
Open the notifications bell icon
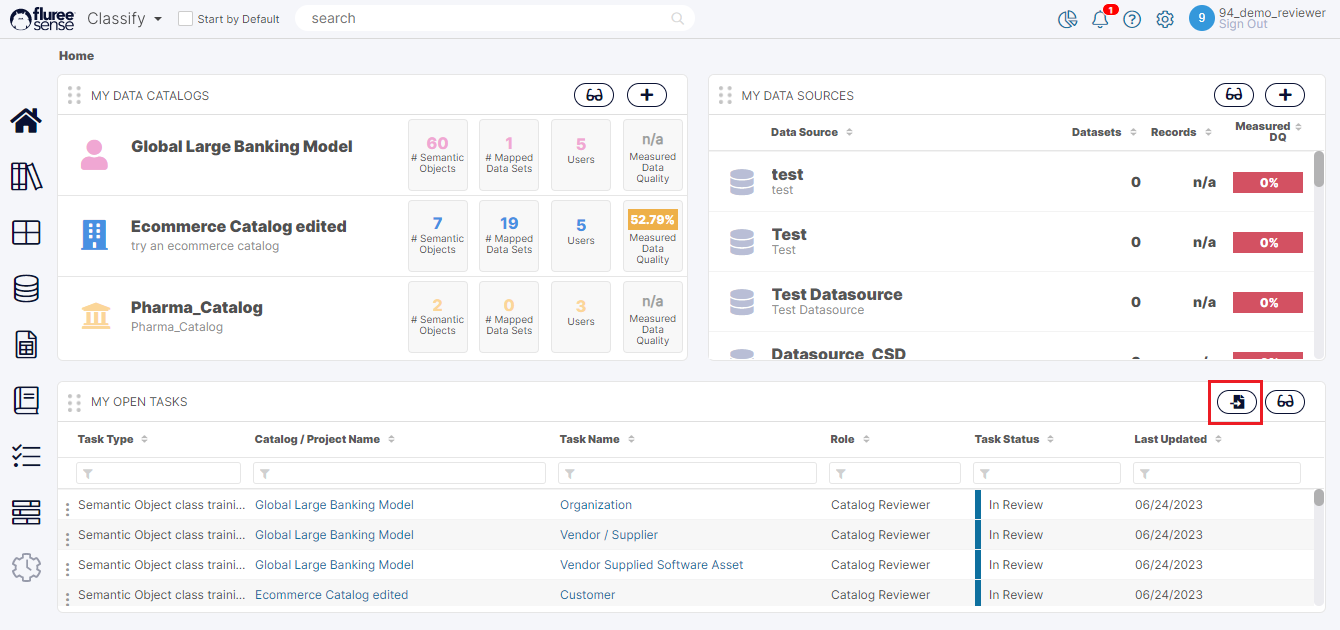click(x=1100, y=19)
